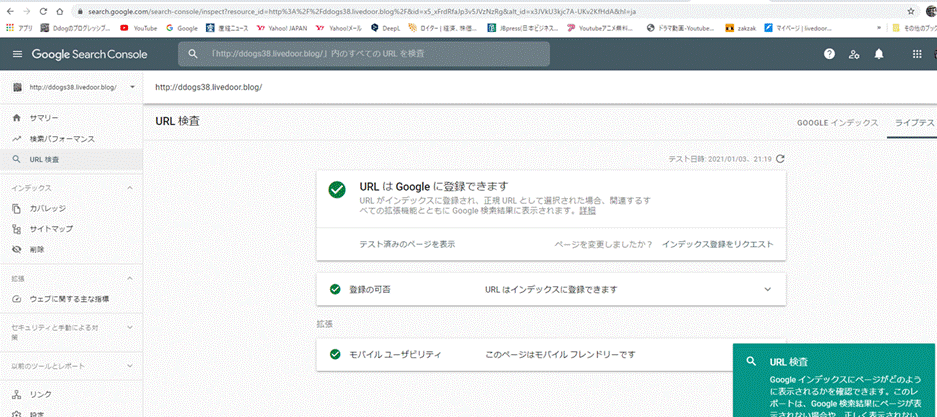Open the Google apps grid
Image resolution: width=937 pixels, height=417 pixels.
917,54
